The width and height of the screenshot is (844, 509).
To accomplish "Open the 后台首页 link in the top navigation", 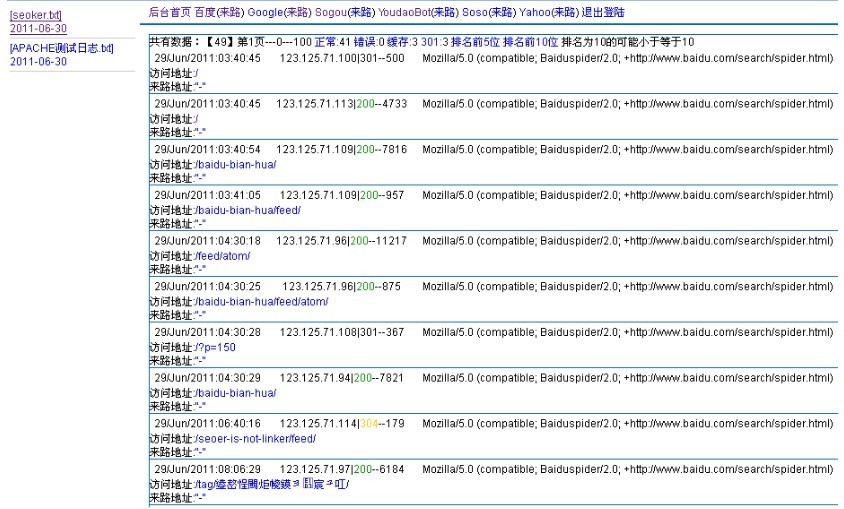I will [x=170, y=12].
